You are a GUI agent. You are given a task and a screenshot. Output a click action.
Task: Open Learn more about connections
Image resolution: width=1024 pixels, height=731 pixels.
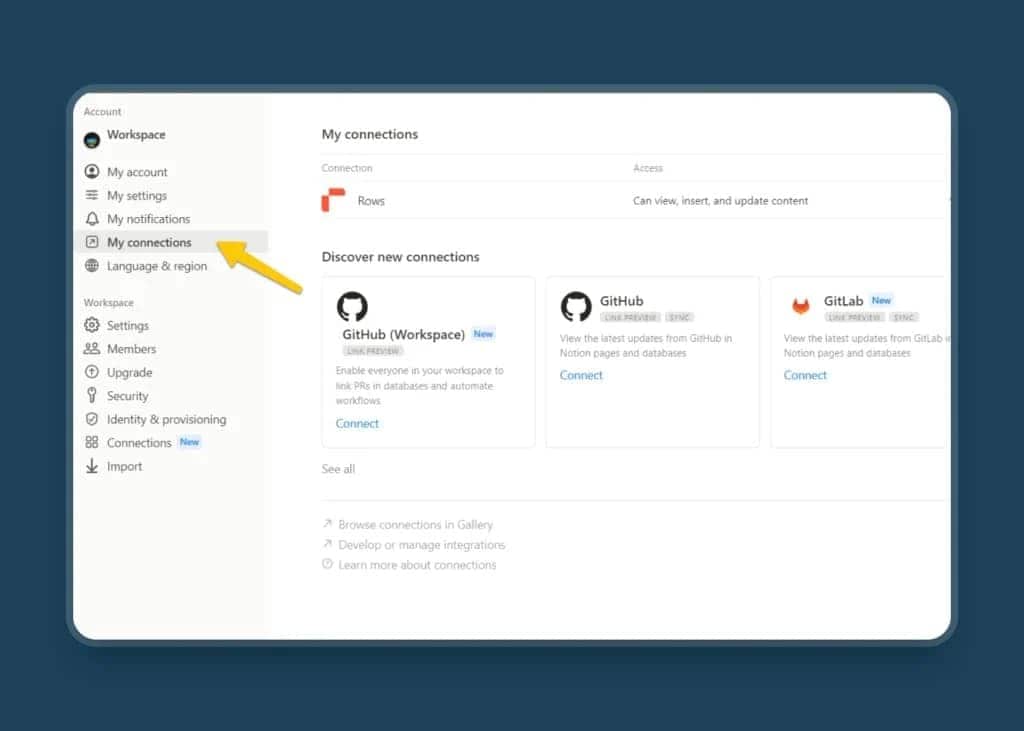coord(417,565)
